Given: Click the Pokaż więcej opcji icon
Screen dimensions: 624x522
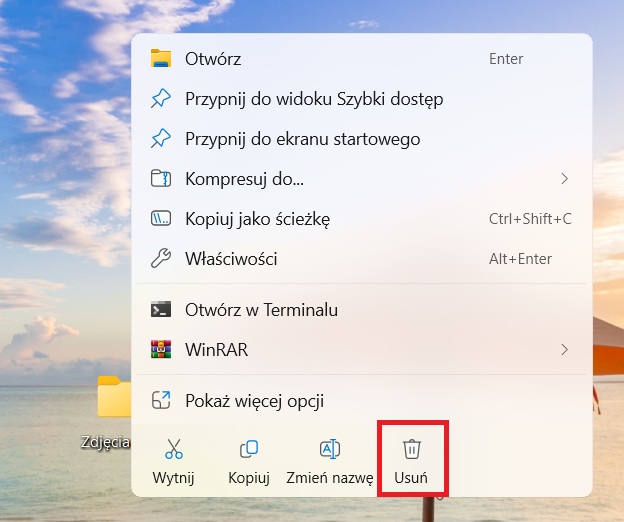Looking at the screenshot, I should coord(161,401).
